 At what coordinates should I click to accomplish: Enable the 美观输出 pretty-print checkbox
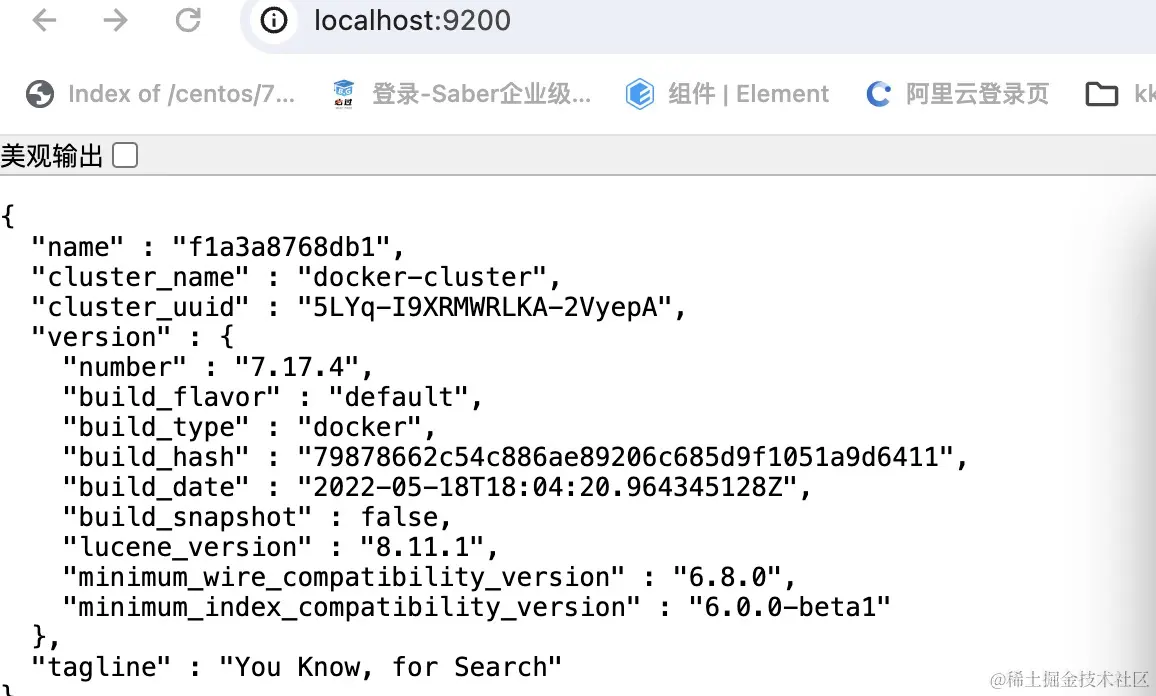point(125,155)
